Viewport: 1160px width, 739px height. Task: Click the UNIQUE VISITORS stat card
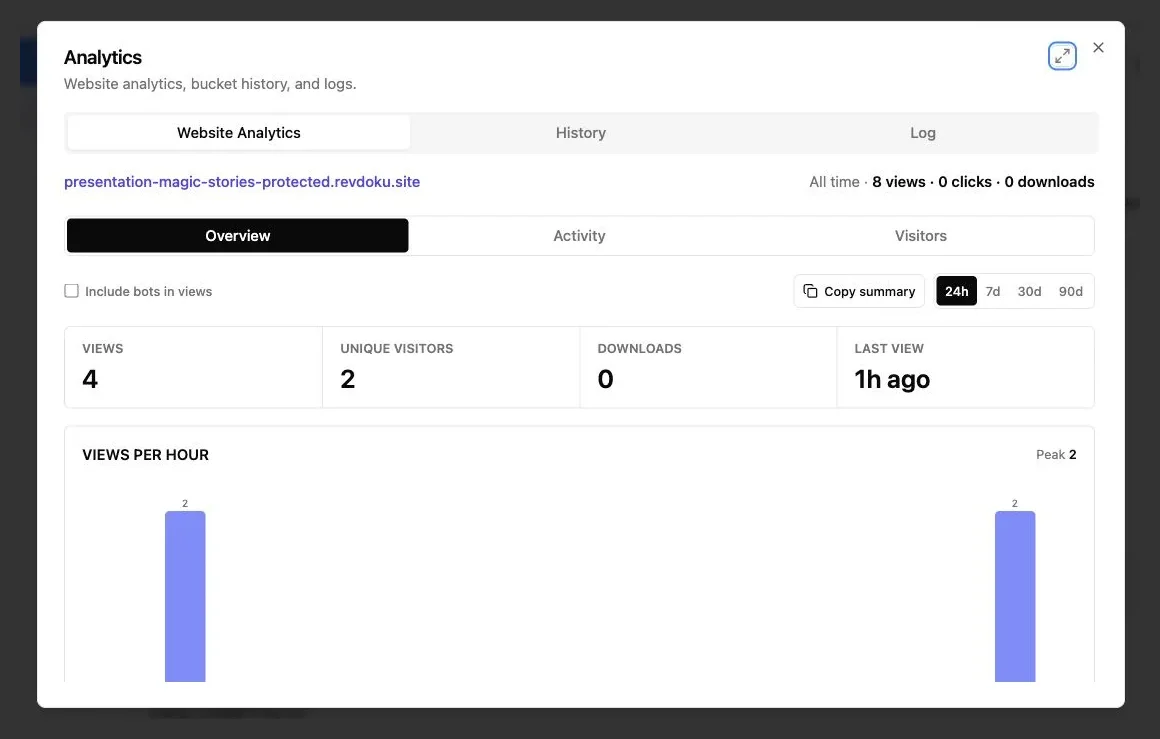tap(451, 367)
